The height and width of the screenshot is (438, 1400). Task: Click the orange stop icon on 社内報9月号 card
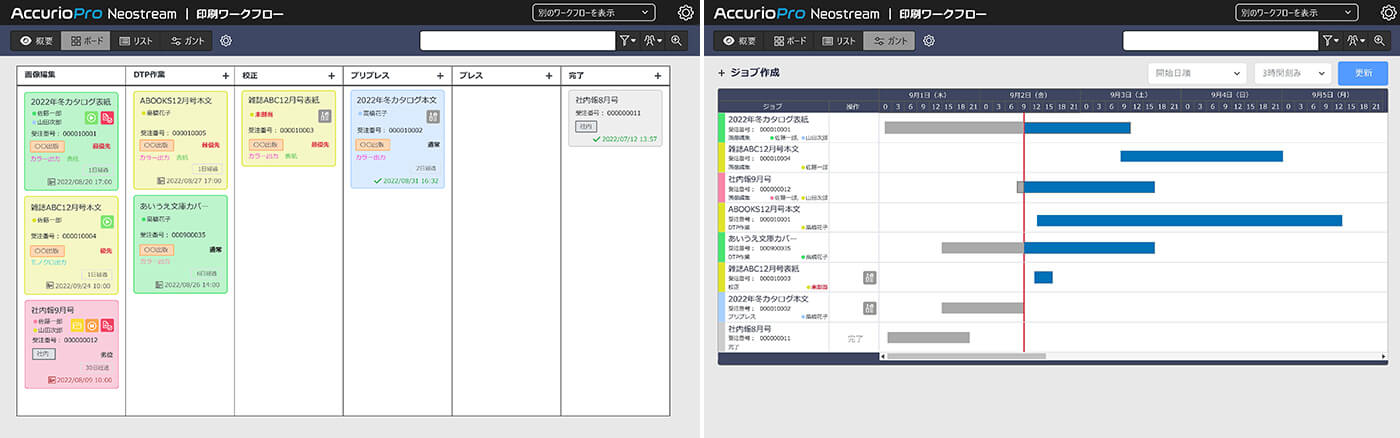click(92, 325)
